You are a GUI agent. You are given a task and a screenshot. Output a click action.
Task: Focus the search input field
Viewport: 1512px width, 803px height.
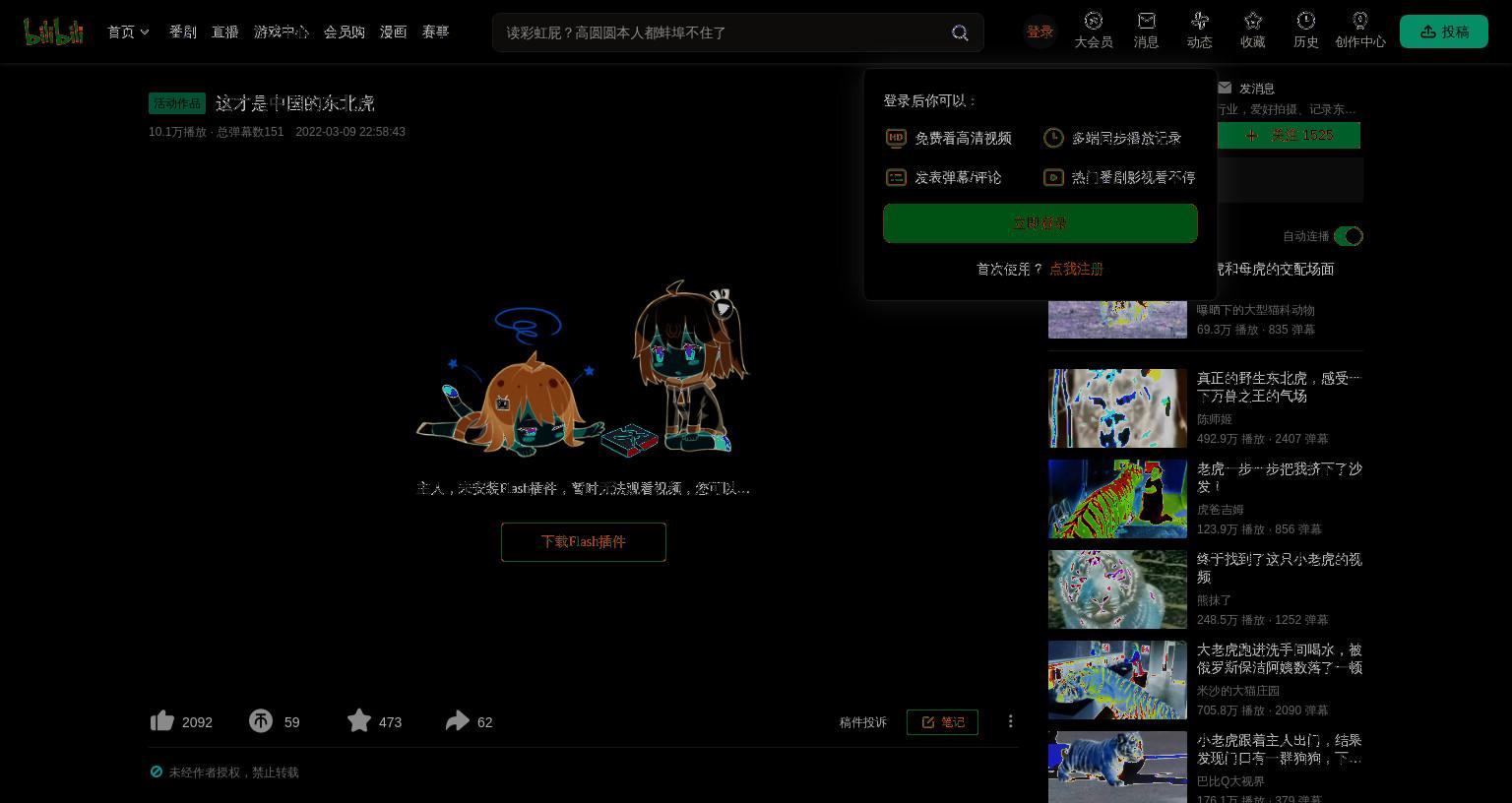click(724, 32)
